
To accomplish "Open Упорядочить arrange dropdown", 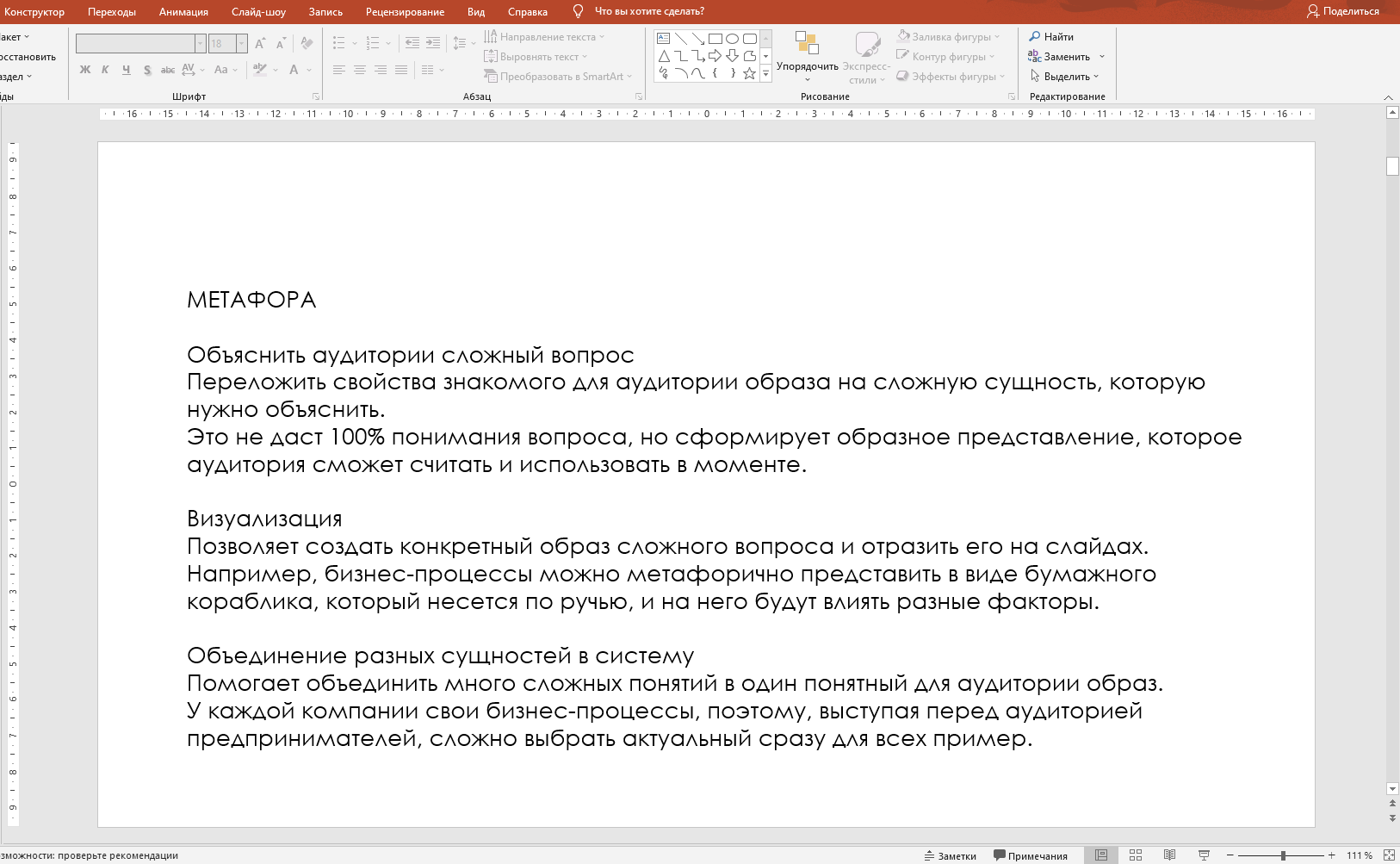I will (x=807, y=59).
